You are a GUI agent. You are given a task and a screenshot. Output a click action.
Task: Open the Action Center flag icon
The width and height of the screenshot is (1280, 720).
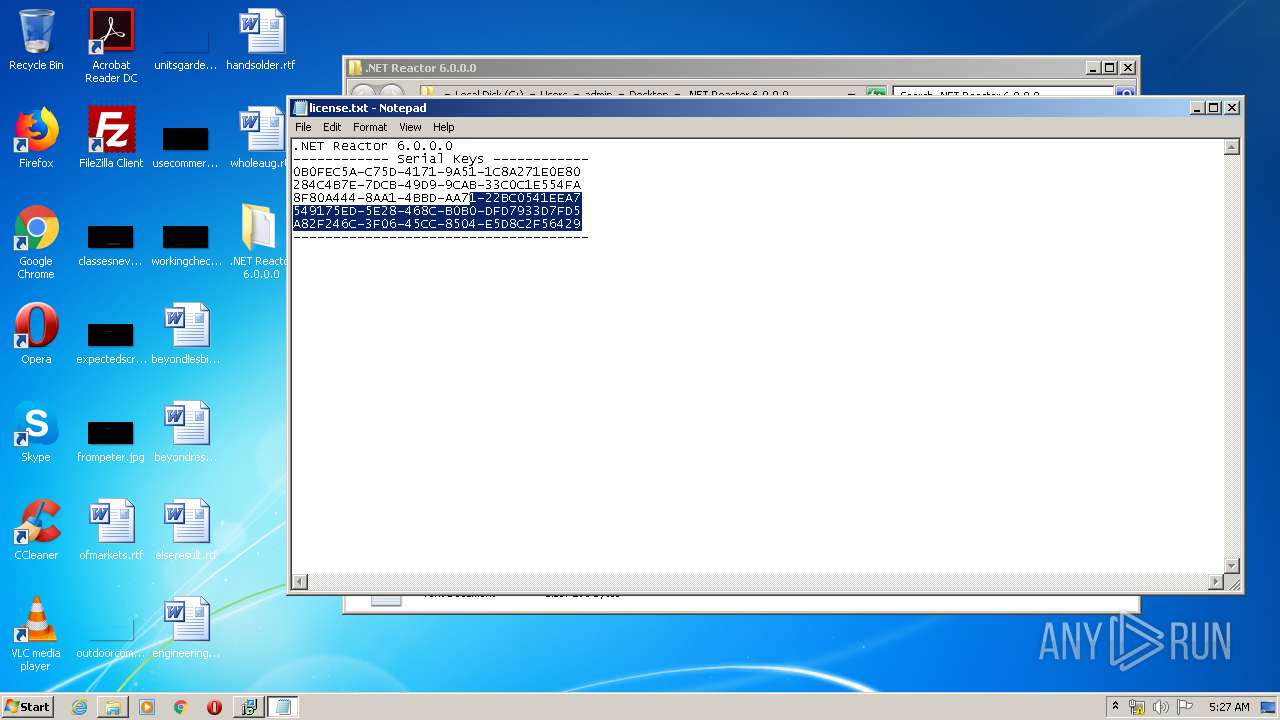[1185, 707]
